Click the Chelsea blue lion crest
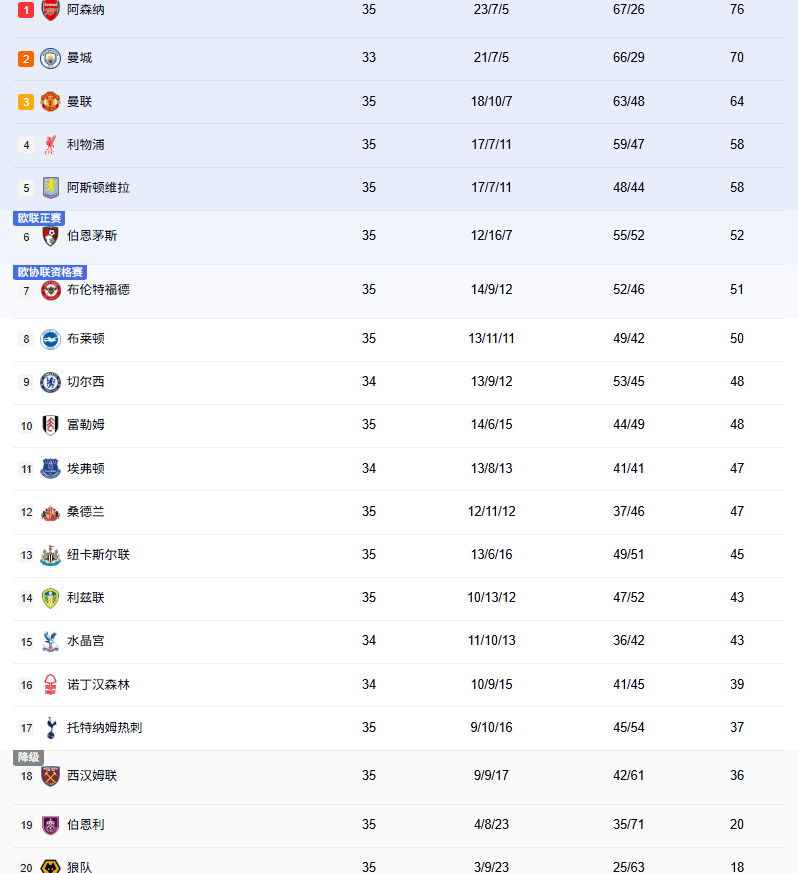 tap(50, 382)
